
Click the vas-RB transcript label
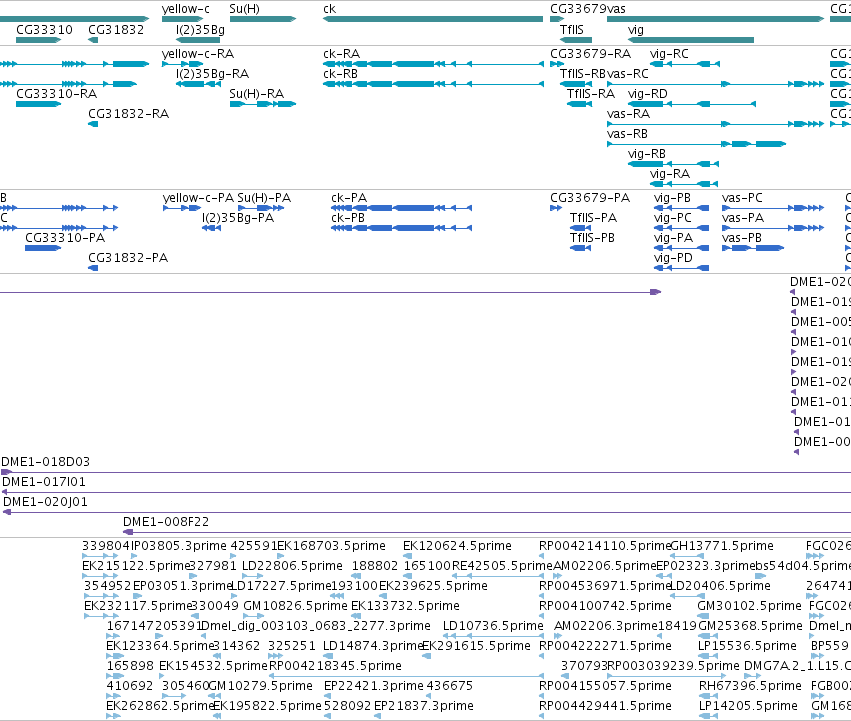point(627,134)
